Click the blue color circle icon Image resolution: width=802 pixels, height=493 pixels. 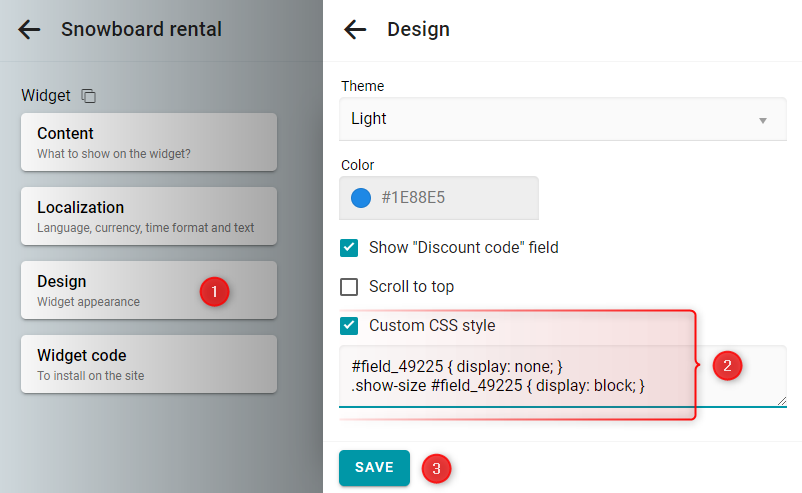pos(361,198)
